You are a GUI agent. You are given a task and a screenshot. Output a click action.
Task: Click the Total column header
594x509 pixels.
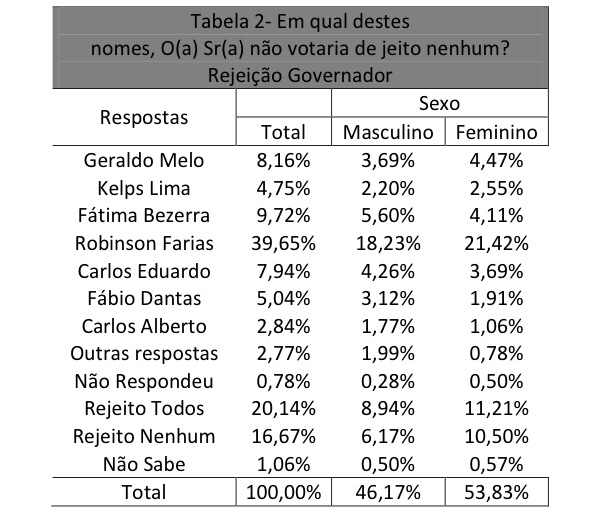coord(283,133)
